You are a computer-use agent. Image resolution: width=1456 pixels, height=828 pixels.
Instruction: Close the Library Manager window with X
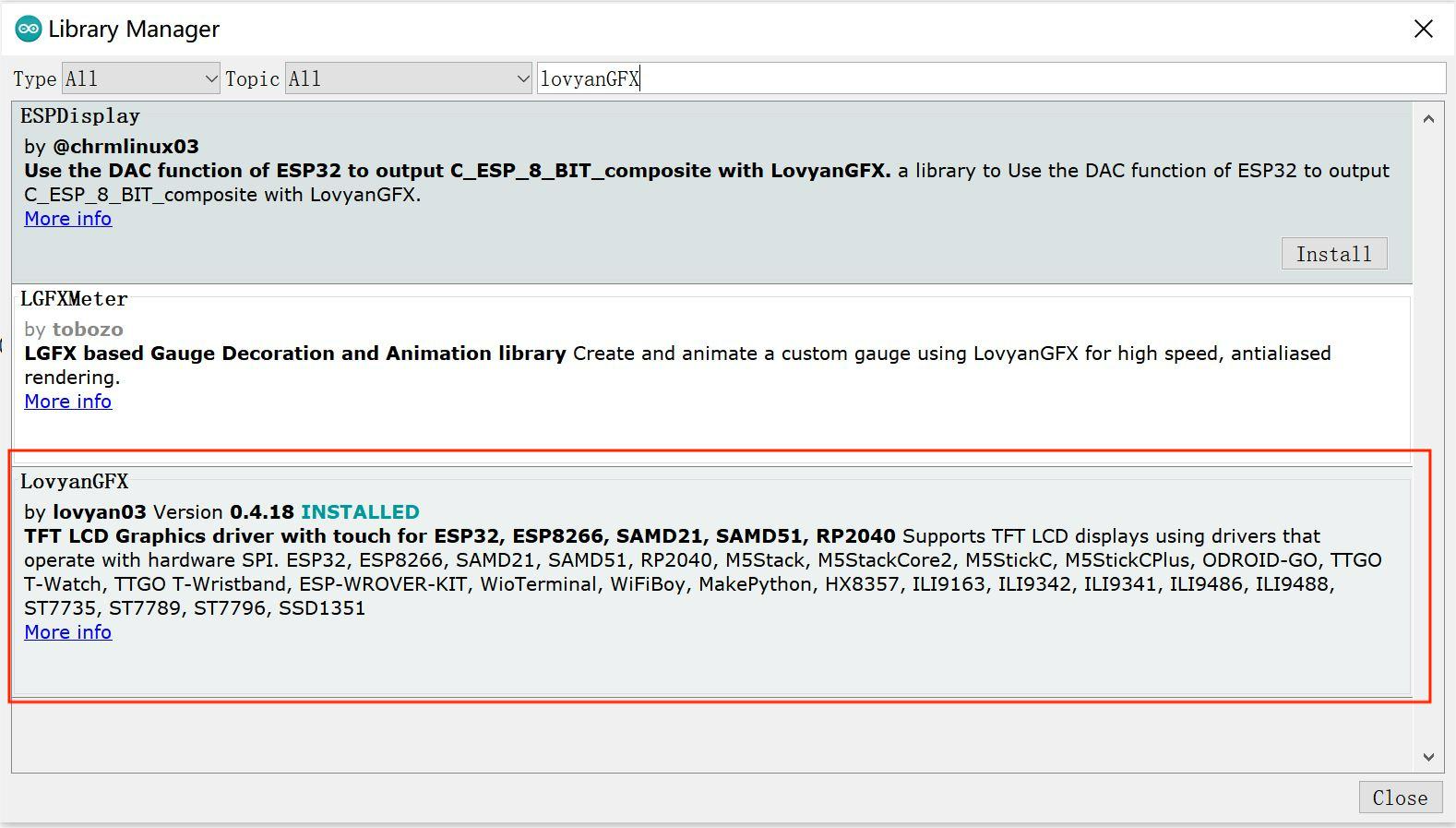(x=1424, y=29)
